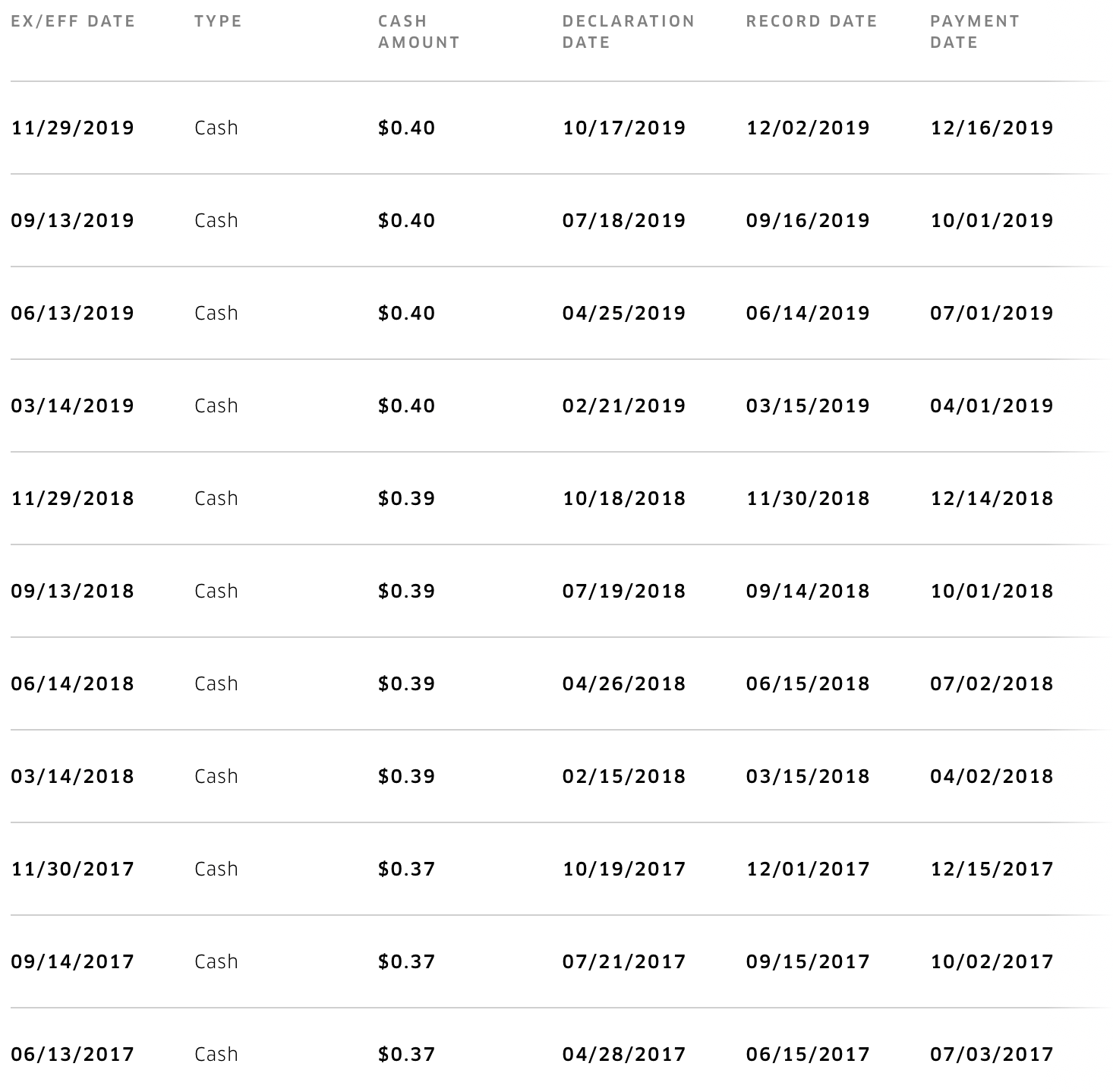Image resolution: width=1113 pixels, height=1092 pixels.
Task: Click the PAYMENT DATE column header
Action: pyautogui.click(x=975, y=32)
